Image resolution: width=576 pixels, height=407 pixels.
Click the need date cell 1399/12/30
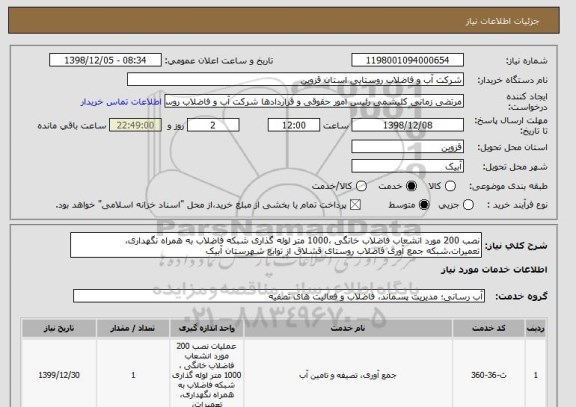[x=59, y=375]
